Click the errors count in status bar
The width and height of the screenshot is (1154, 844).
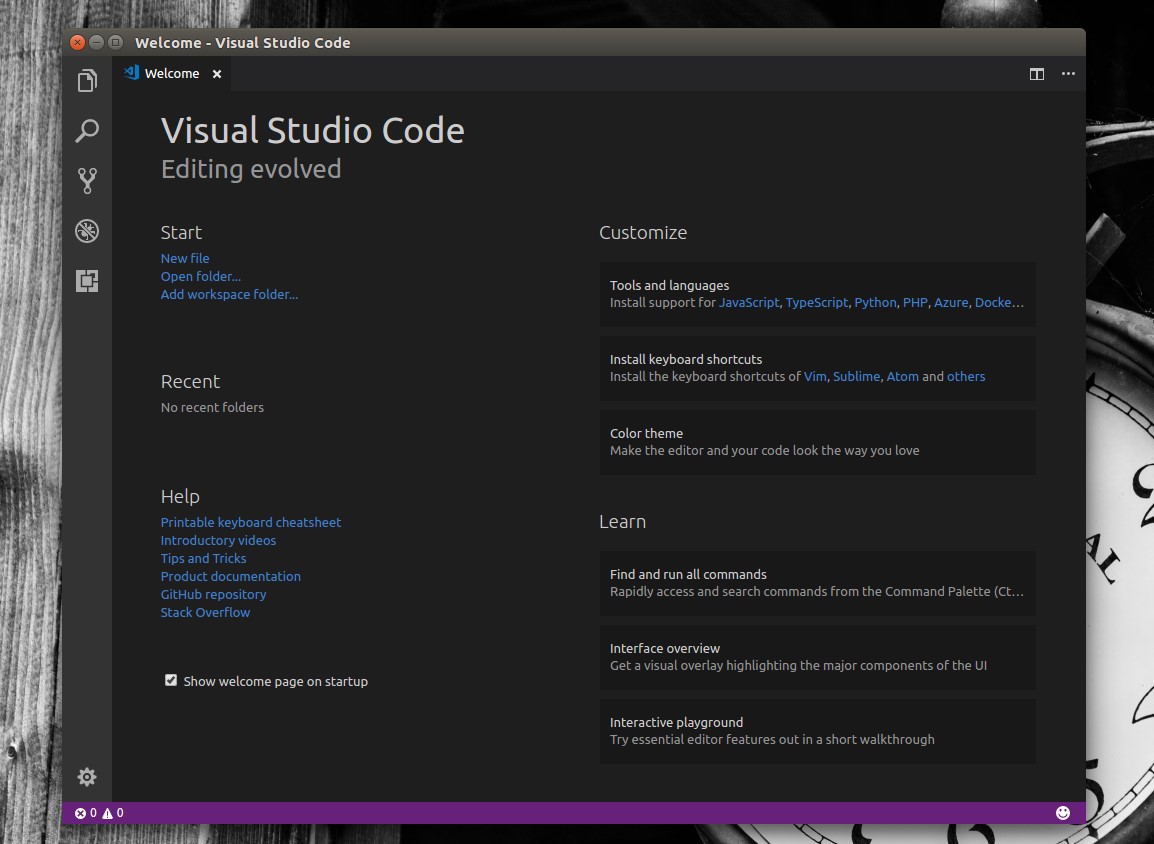coord(85,813)
